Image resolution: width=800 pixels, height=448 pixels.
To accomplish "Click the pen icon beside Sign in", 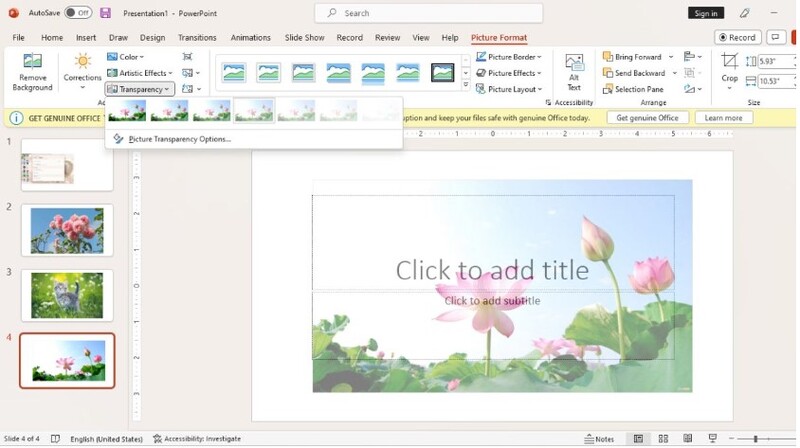I will [x=744, y=13].
